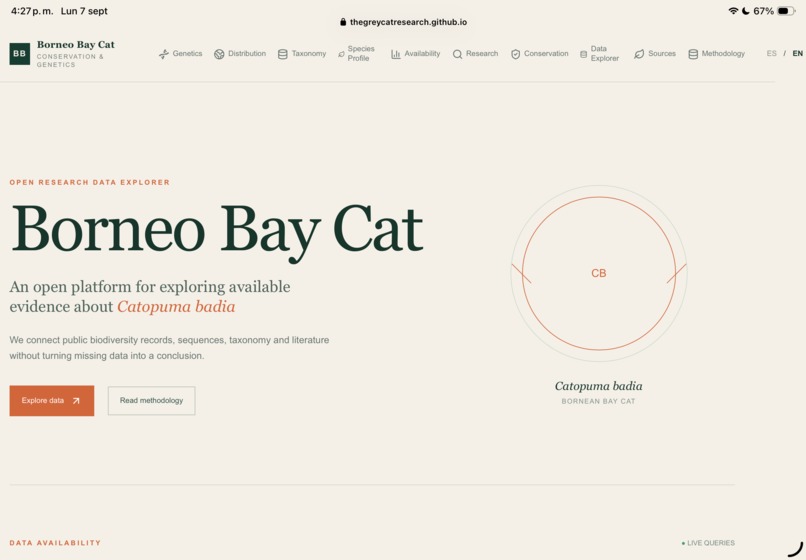
Task: Click the Distribution globe icon
Action: (219, 54)
